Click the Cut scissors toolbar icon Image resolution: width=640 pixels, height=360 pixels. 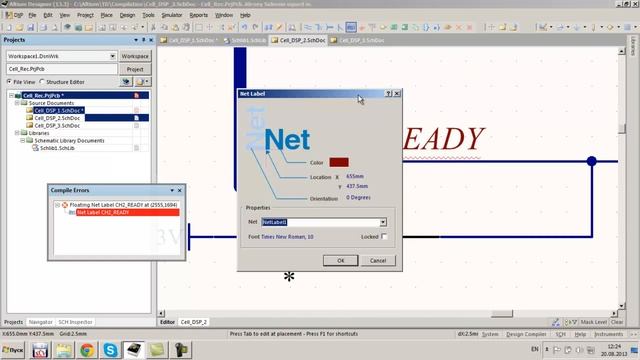[x=153, y=27]
